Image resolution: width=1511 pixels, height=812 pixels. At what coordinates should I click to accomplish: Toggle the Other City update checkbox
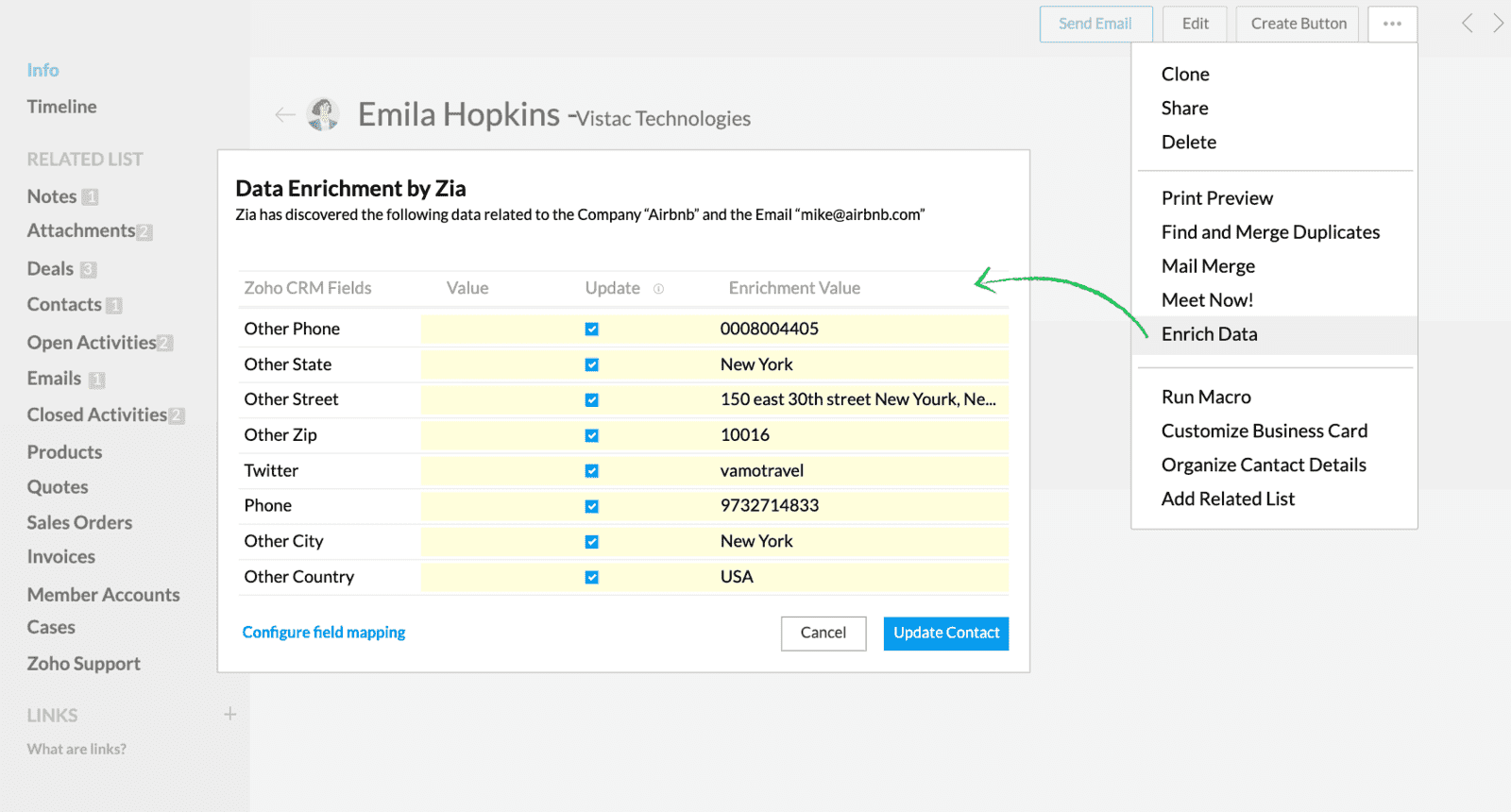click(x=591, y=541)
